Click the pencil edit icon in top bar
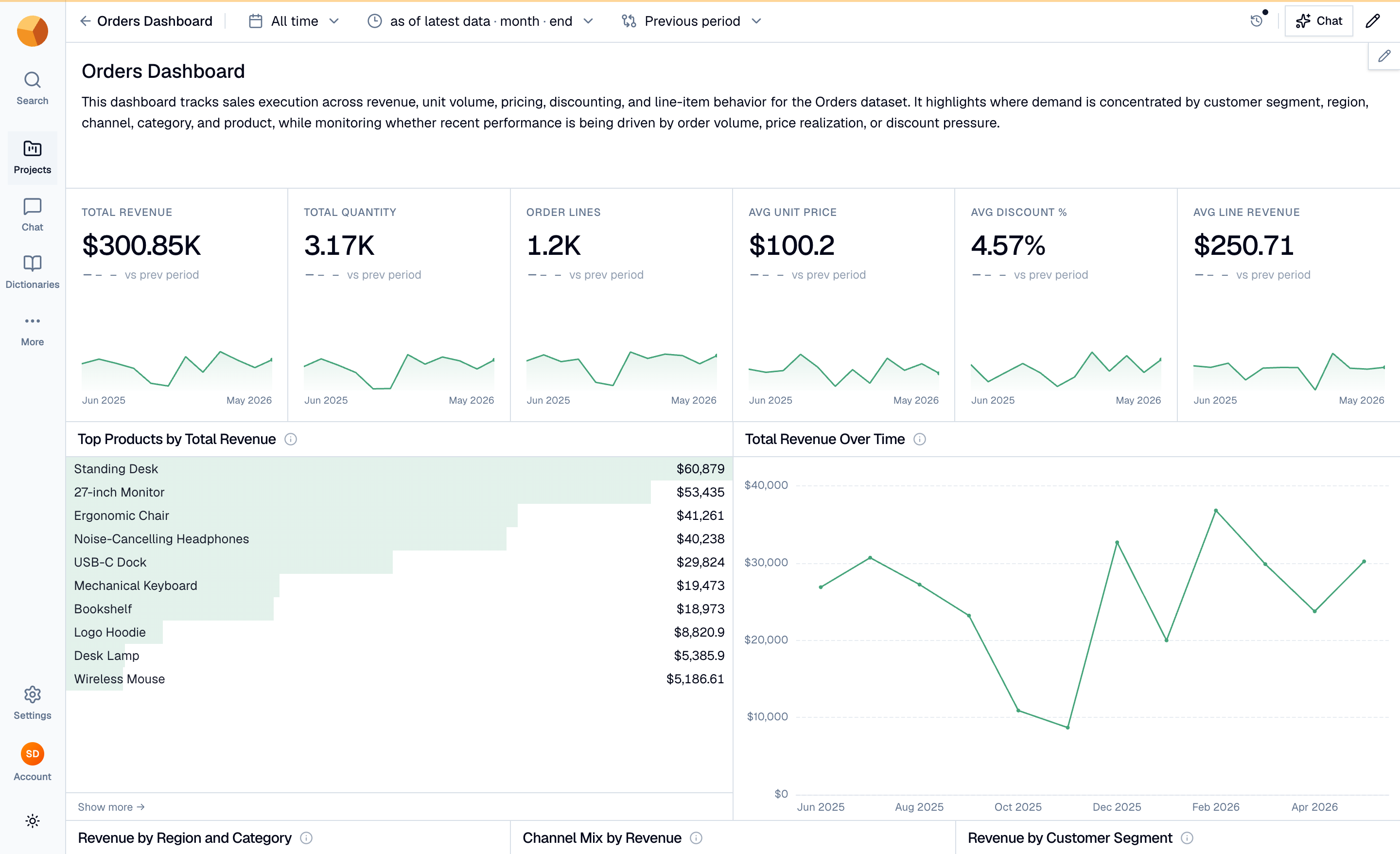The image size is (1400, 854). [1373, 21]
